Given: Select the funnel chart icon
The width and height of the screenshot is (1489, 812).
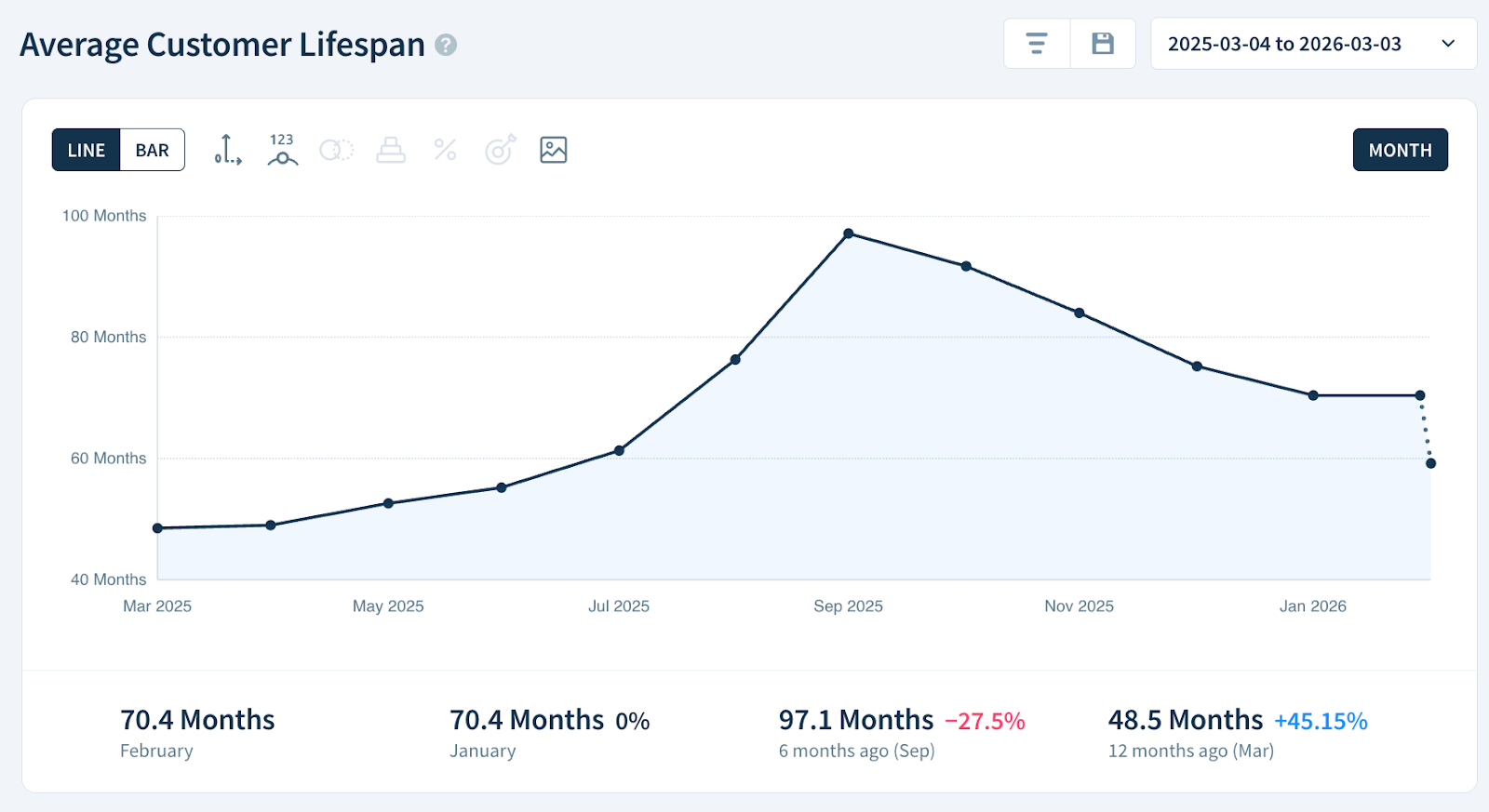Looking at the screenshot, I should tap(390, 150).
